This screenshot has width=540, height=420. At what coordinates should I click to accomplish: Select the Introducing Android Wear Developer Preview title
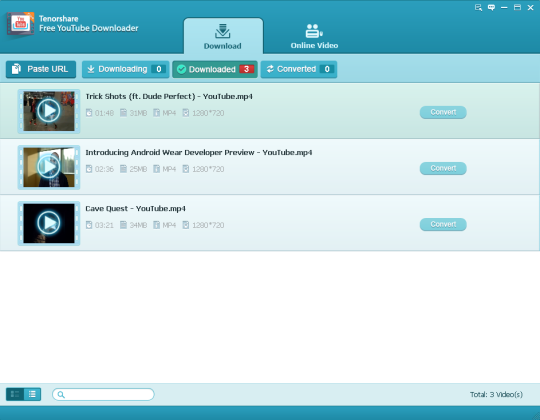pyautogui.click(x=199, y=153)
